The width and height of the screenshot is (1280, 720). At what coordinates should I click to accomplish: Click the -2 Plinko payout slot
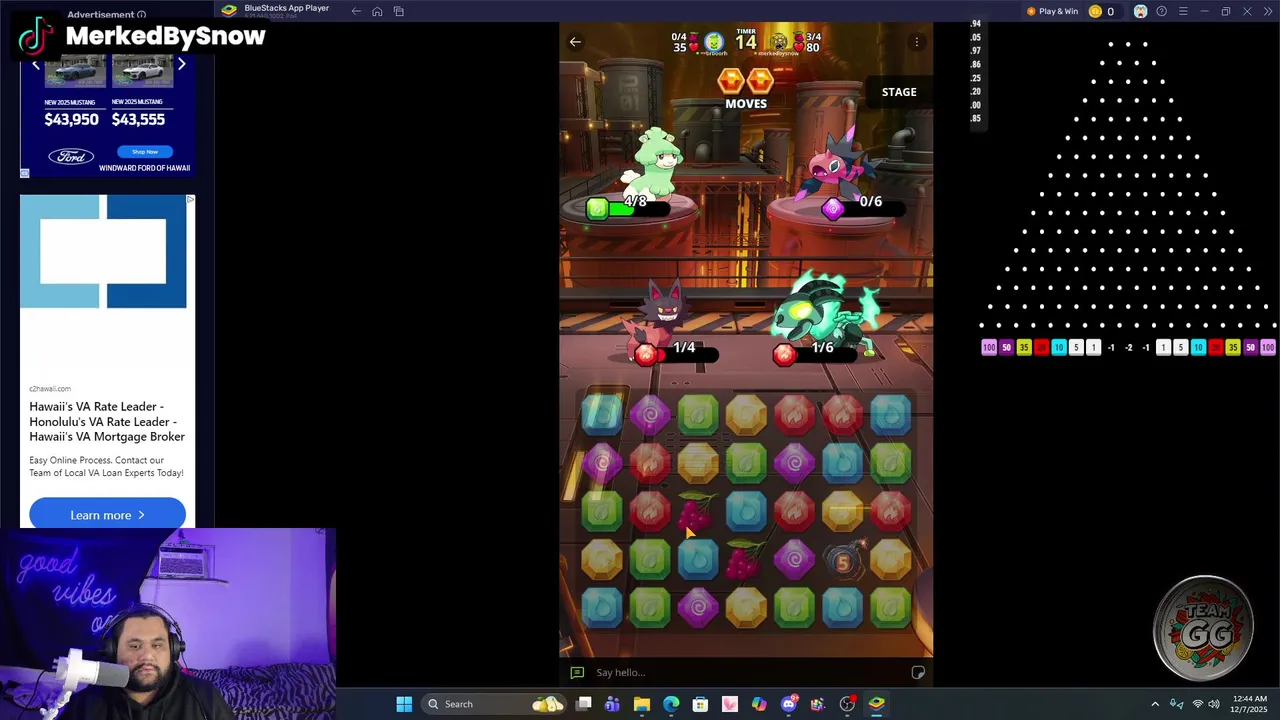pos(1129,348)
